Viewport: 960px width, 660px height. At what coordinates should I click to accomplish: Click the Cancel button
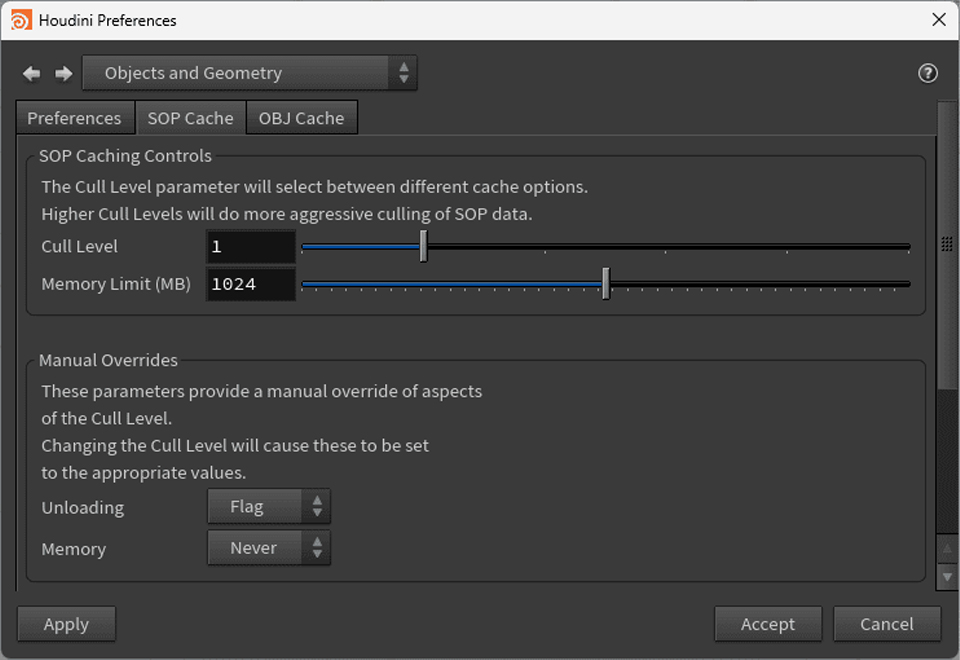[886, 623]
